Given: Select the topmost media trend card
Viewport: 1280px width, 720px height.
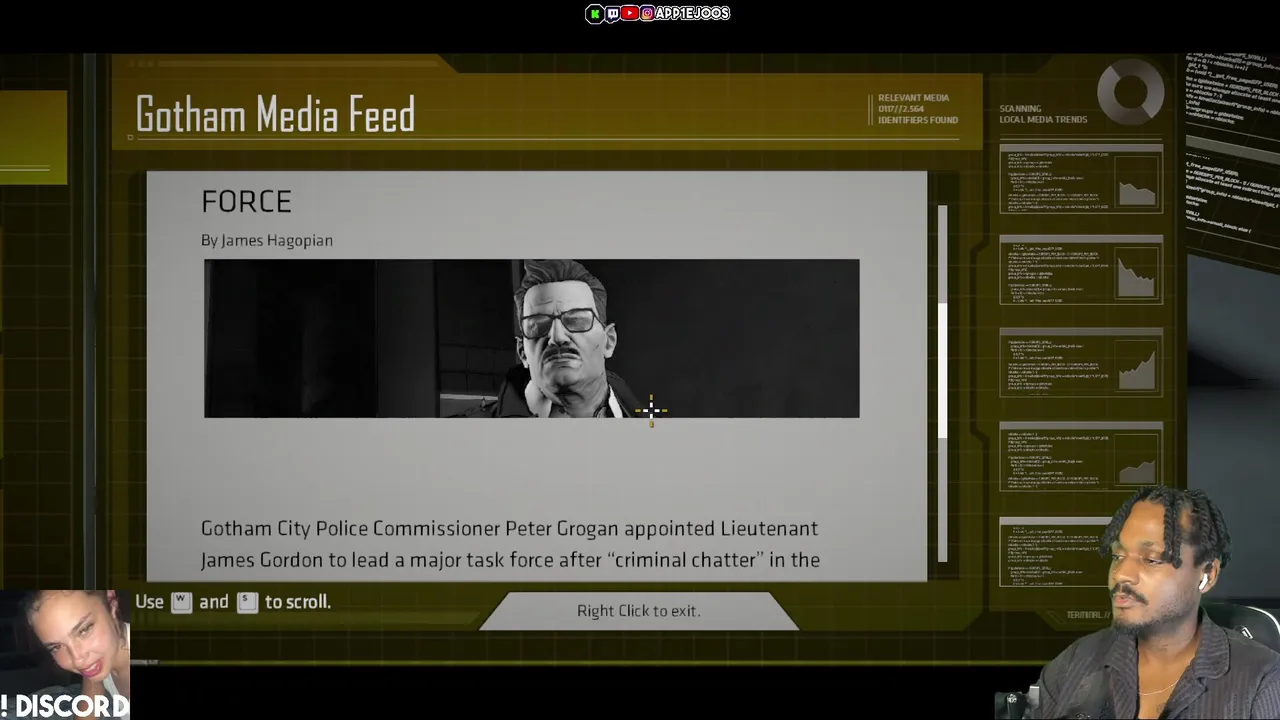Looking at the screenshot, I should pyautogui.click(x=1081, y=179).
